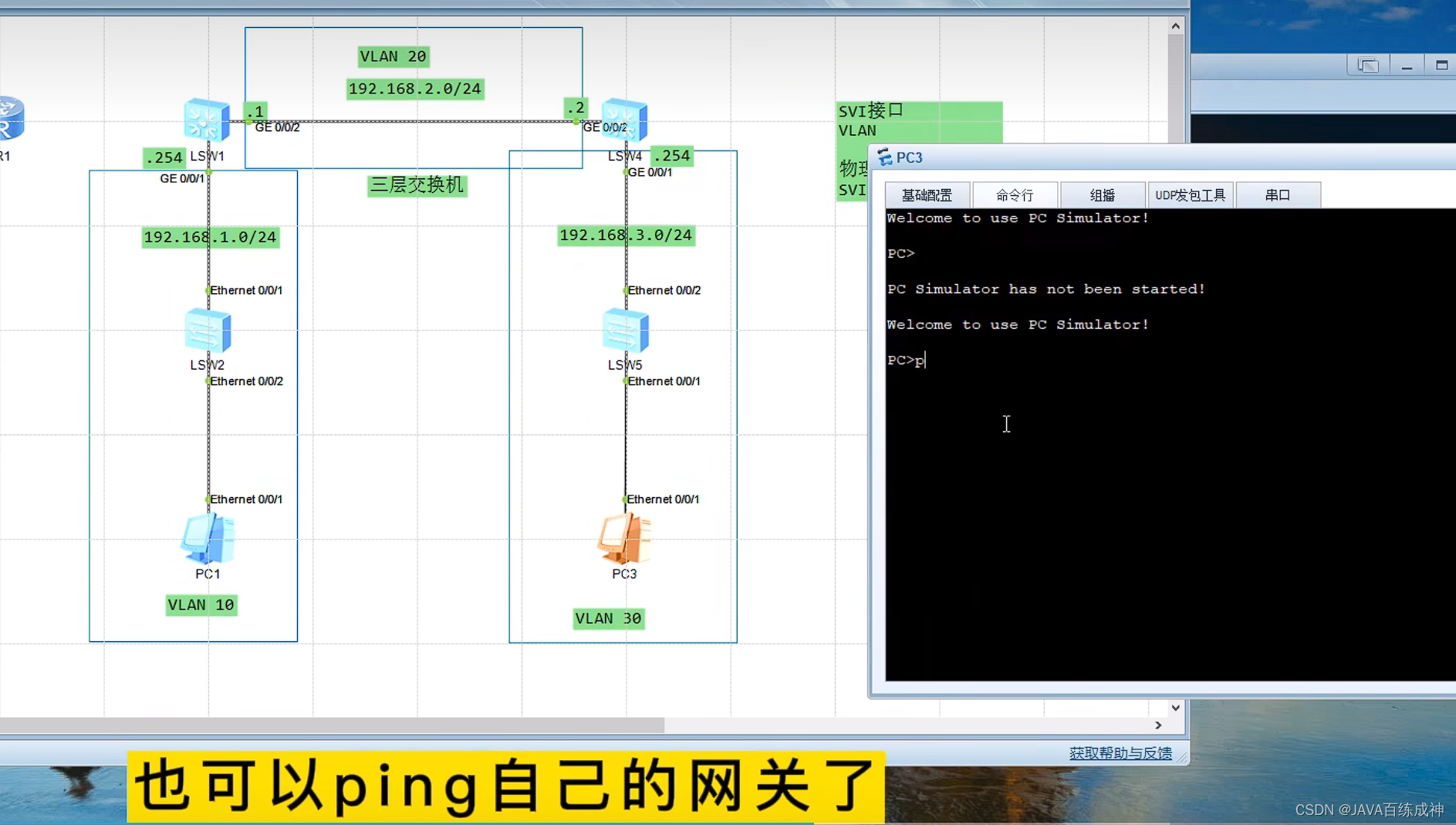Click the .254 label beside LSW4
Image resolution: width=1456 pixels, height=825 pixels.
672,155
